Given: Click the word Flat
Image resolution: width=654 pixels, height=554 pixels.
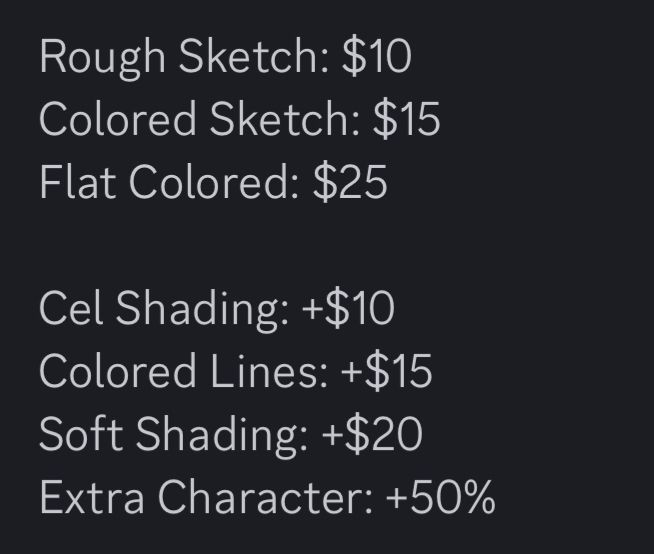Looking at the screenshot, I should (x=78, y=182).
